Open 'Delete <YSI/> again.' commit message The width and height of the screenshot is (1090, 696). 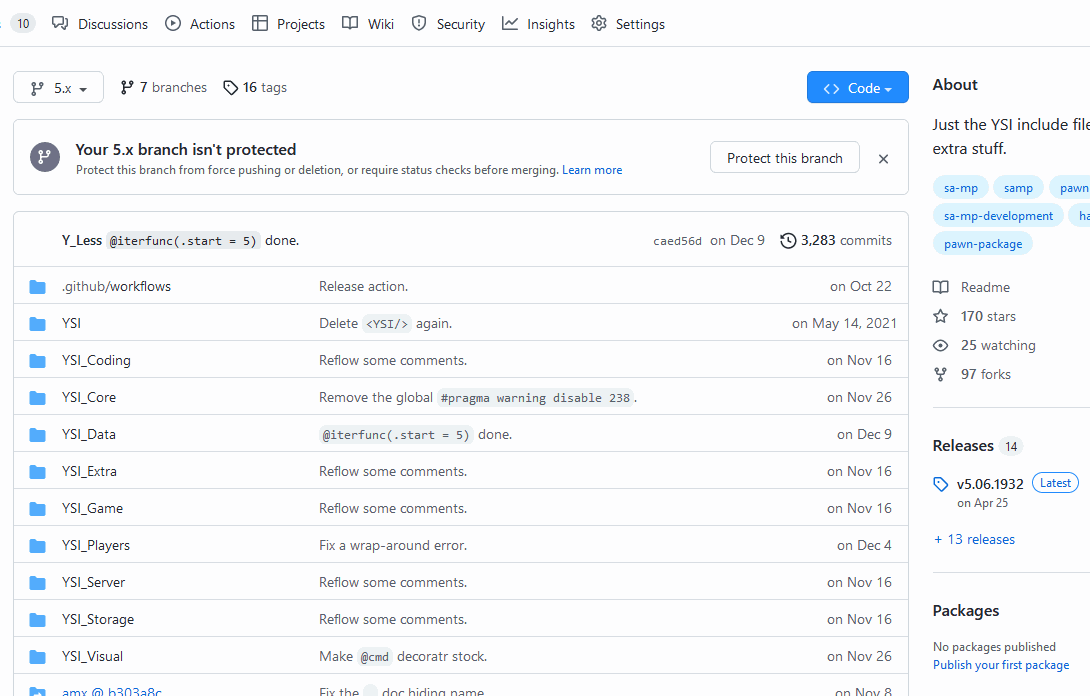[x=385, y=323]
